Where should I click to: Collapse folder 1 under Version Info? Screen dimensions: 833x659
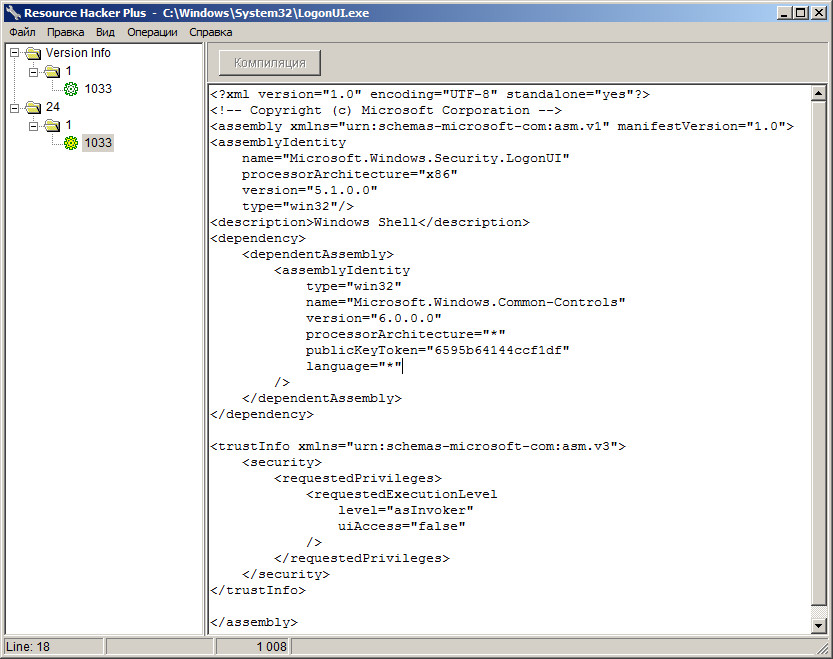34,71
